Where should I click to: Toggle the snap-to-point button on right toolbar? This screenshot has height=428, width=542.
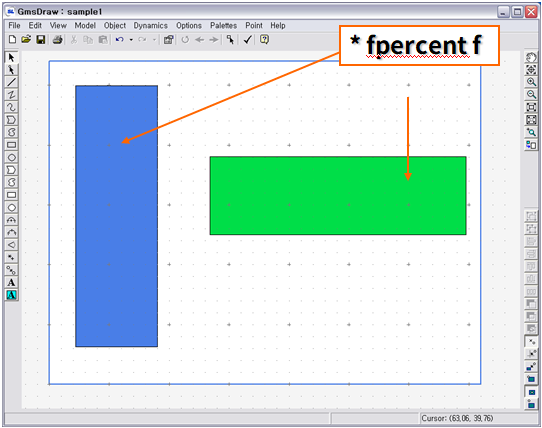point(531,342)
